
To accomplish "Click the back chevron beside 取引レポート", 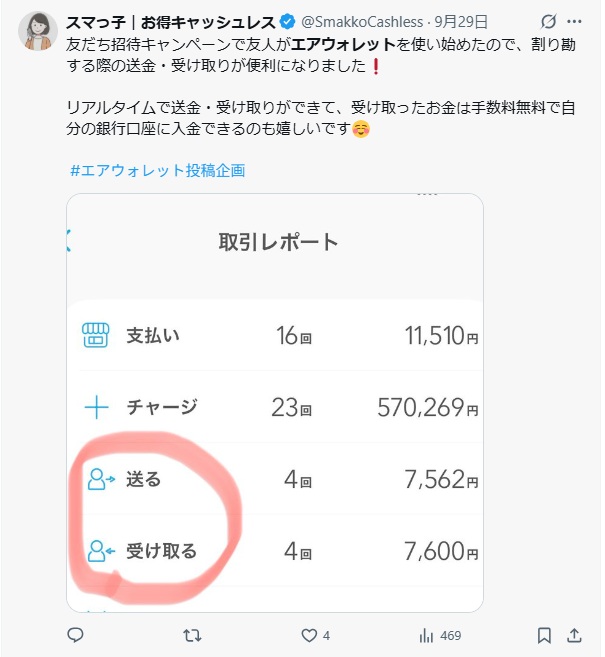I will click(68, 240).
